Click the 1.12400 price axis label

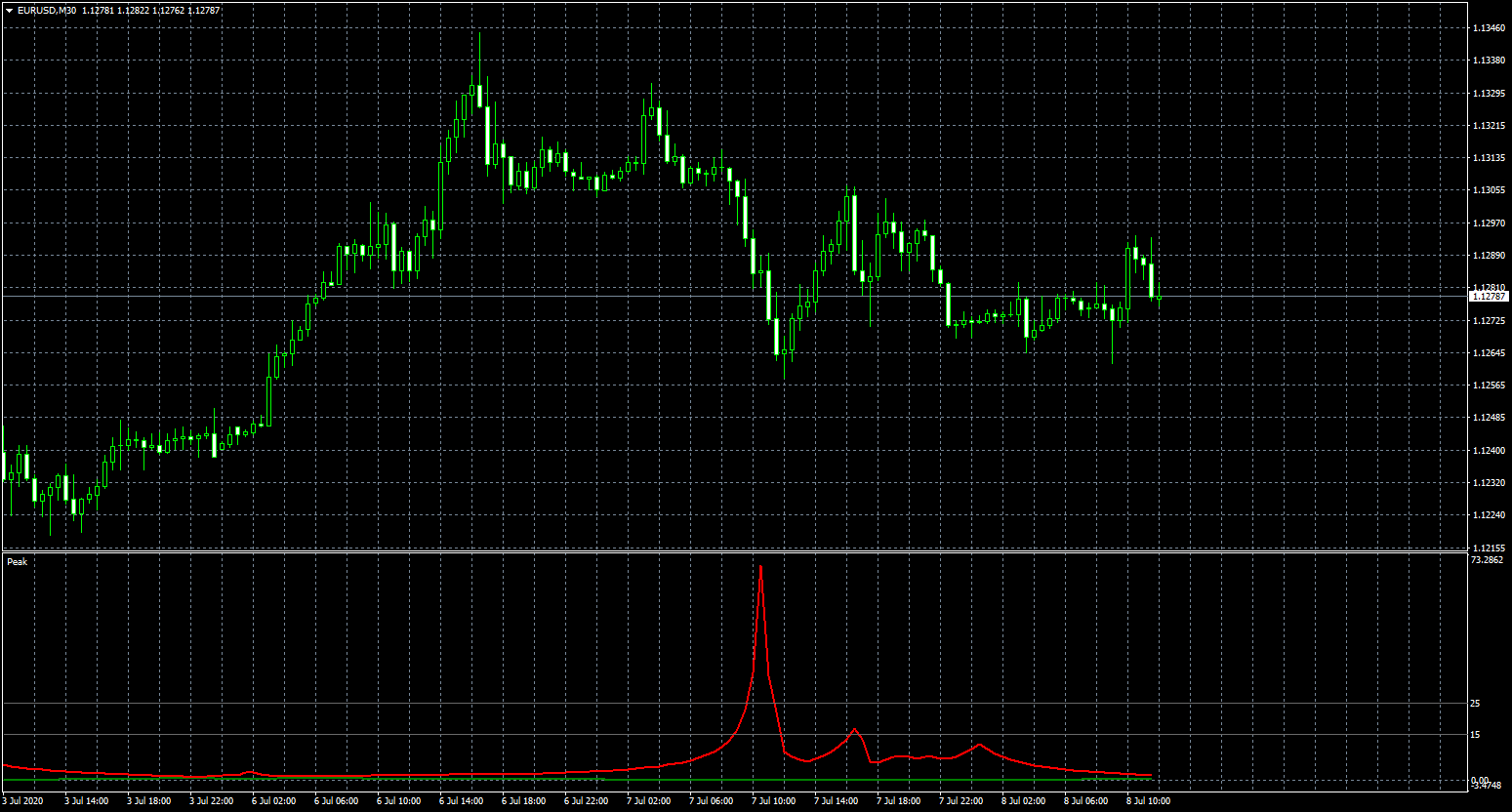click(1488, 451)
